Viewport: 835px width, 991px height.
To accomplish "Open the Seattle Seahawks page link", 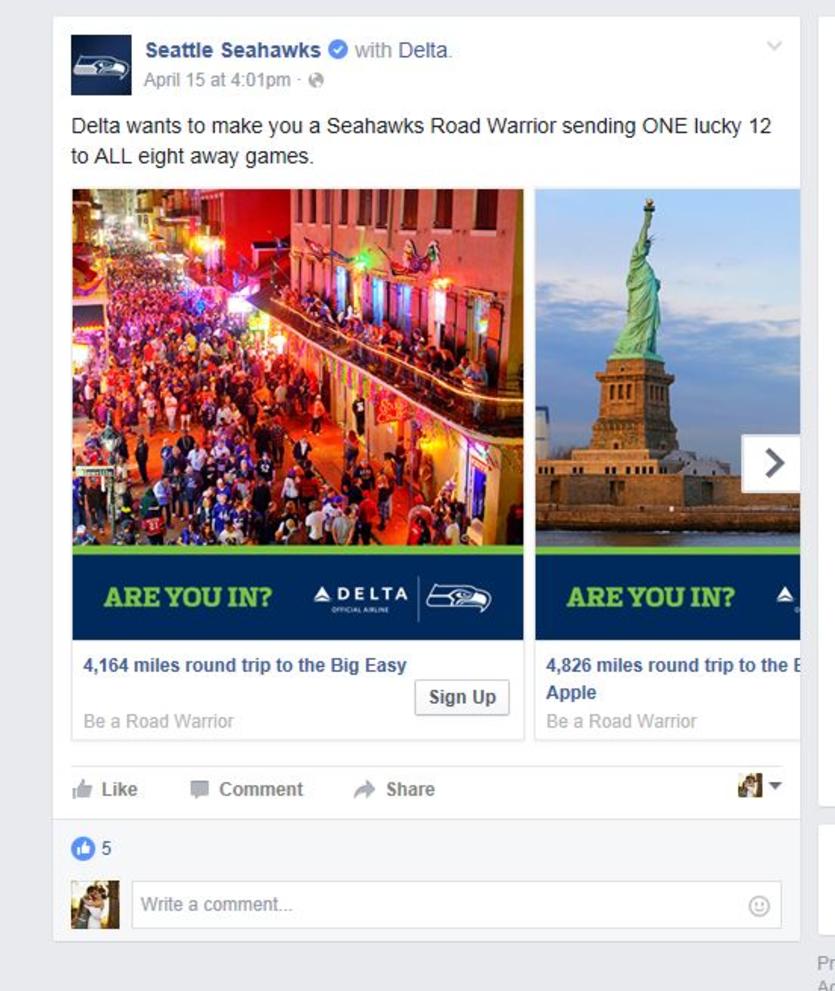I will point(233,50).
